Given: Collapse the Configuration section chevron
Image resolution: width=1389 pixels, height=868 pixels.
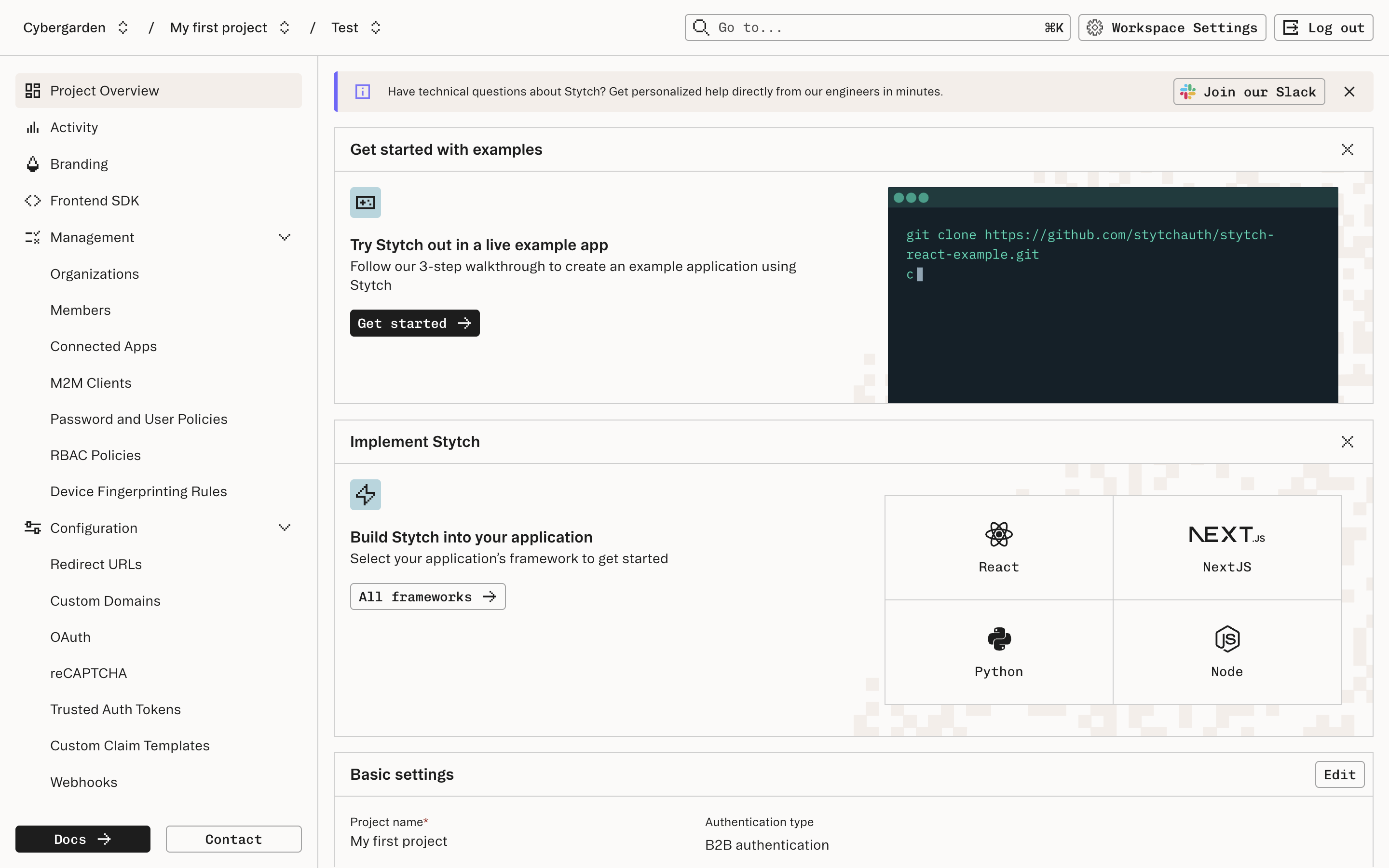Looking at the screenshot, I should click(x=284, y=528).
